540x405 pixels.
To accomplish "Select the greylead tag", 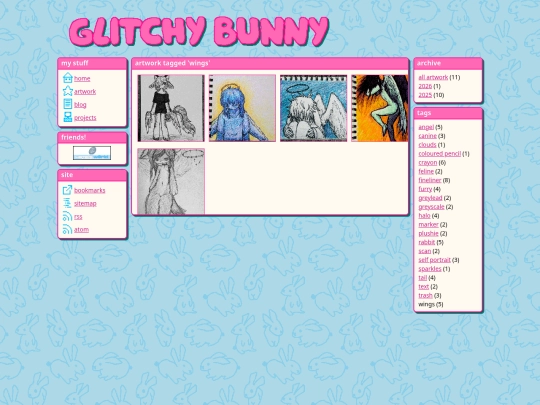I will pos(430,198).
